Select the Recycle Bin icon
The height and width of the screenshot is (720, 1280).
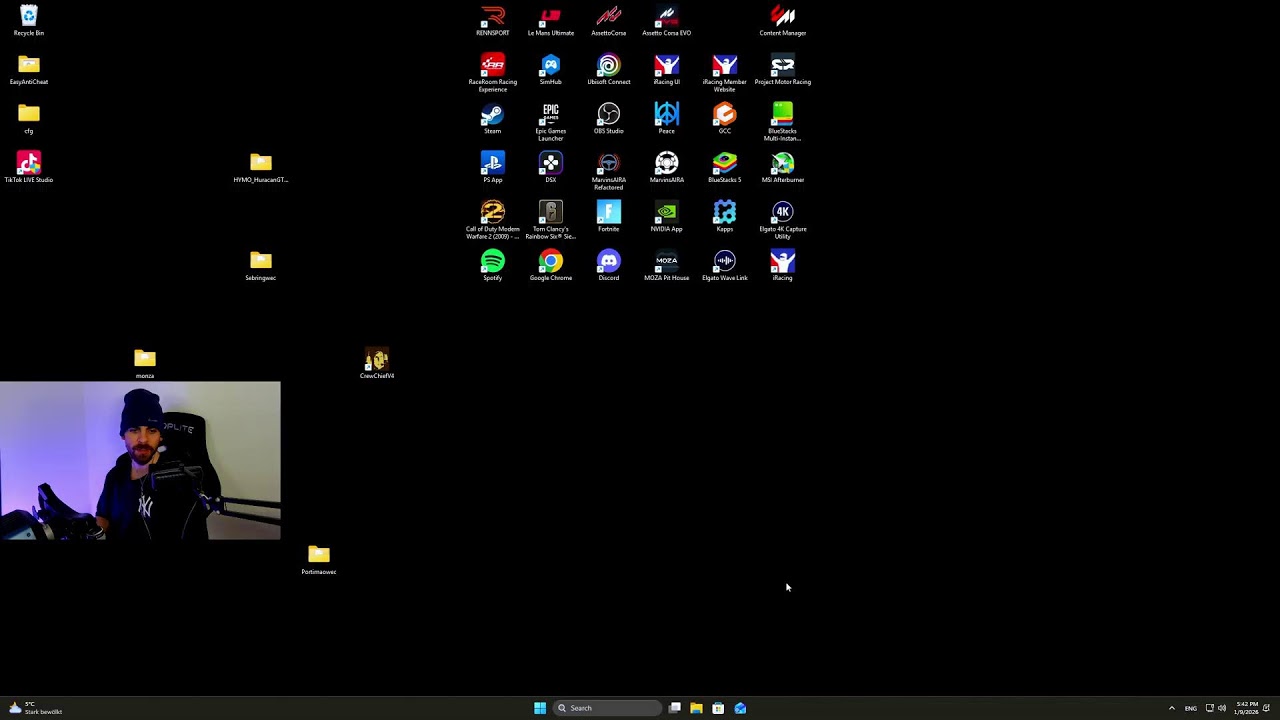point(28,20)
